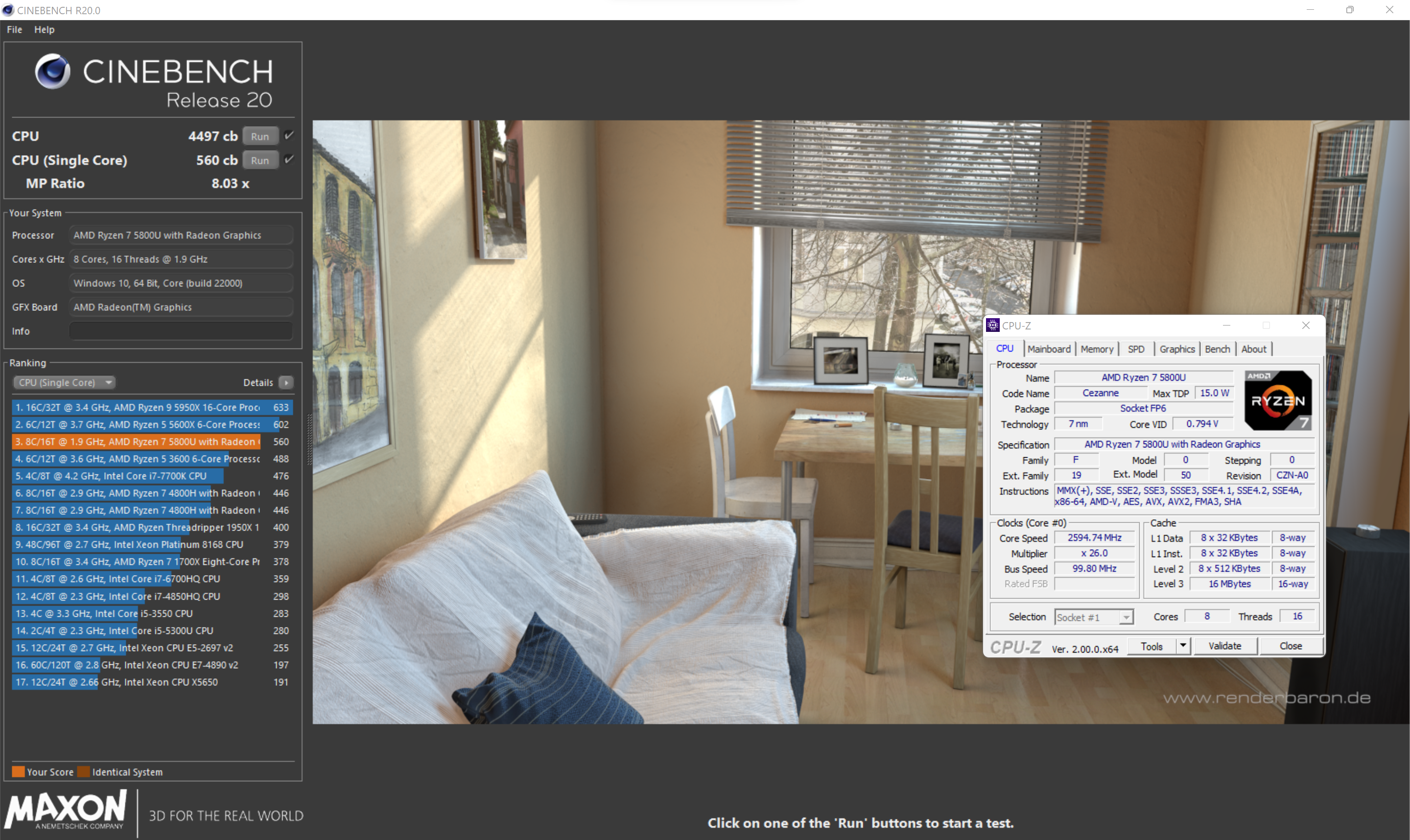Open the CPU (Single Core) ranking dropdown
This screenshot has height=840, width=1410.
pos(64,383)
